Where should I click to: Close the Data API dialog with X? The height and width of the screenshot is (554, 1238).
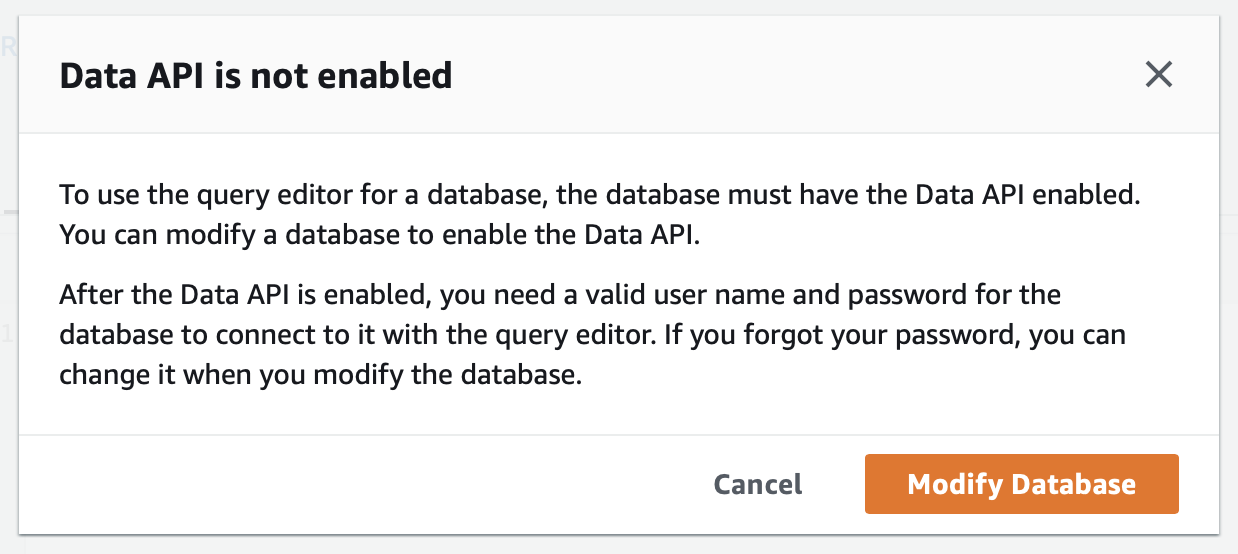coord(1158,75)
